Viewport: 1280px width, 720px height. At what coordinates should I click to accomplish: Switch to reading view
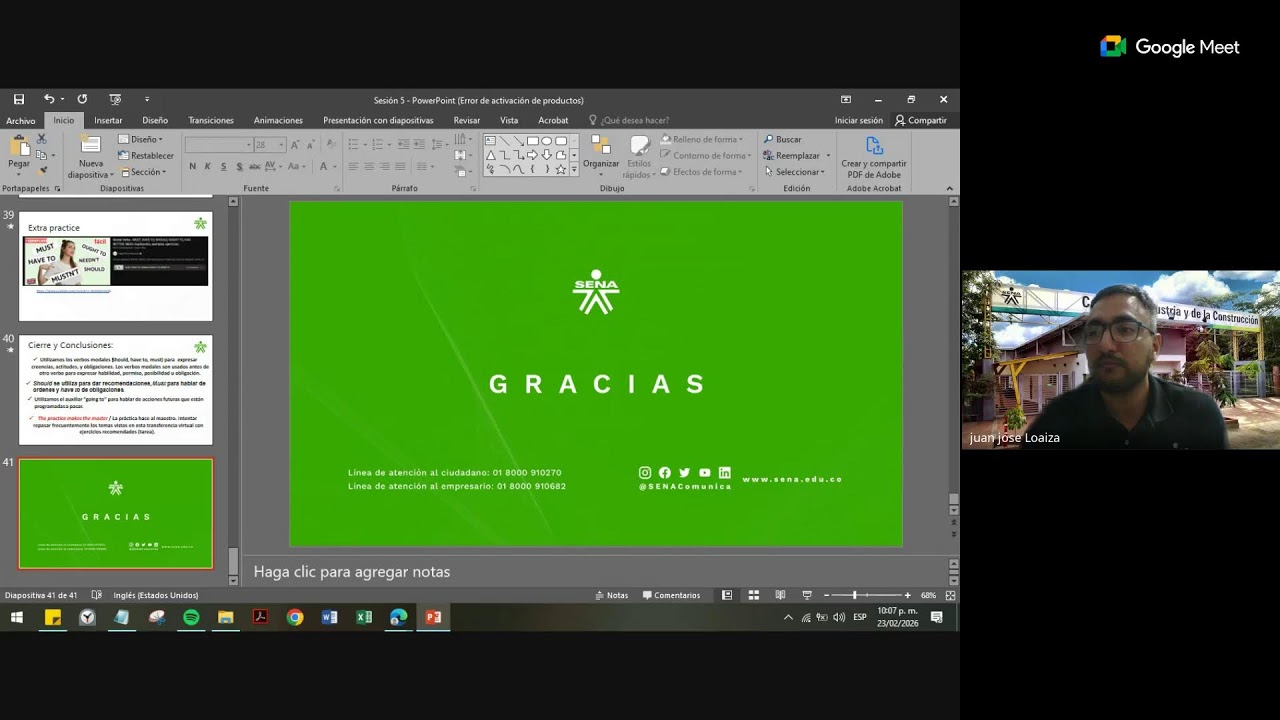pyautogui.click(x=780, y=595)
